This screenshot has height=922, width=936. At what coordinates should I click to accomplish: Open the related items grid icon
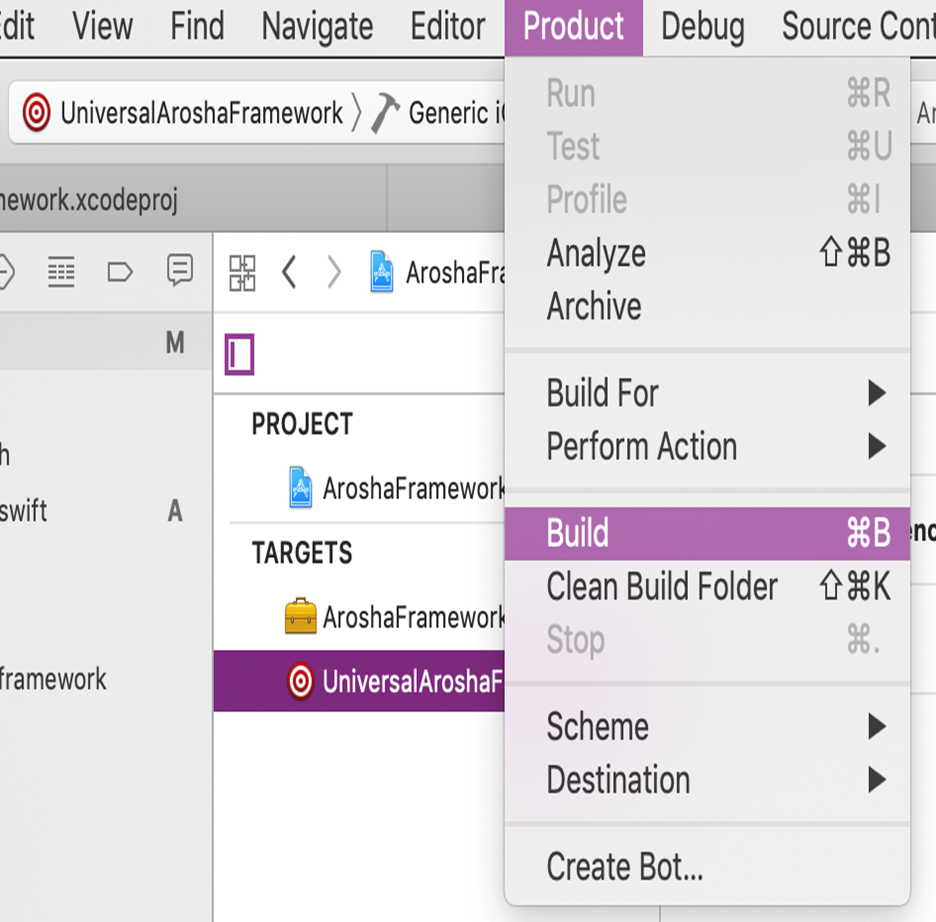pyautogui.click(x=242, y=273)
